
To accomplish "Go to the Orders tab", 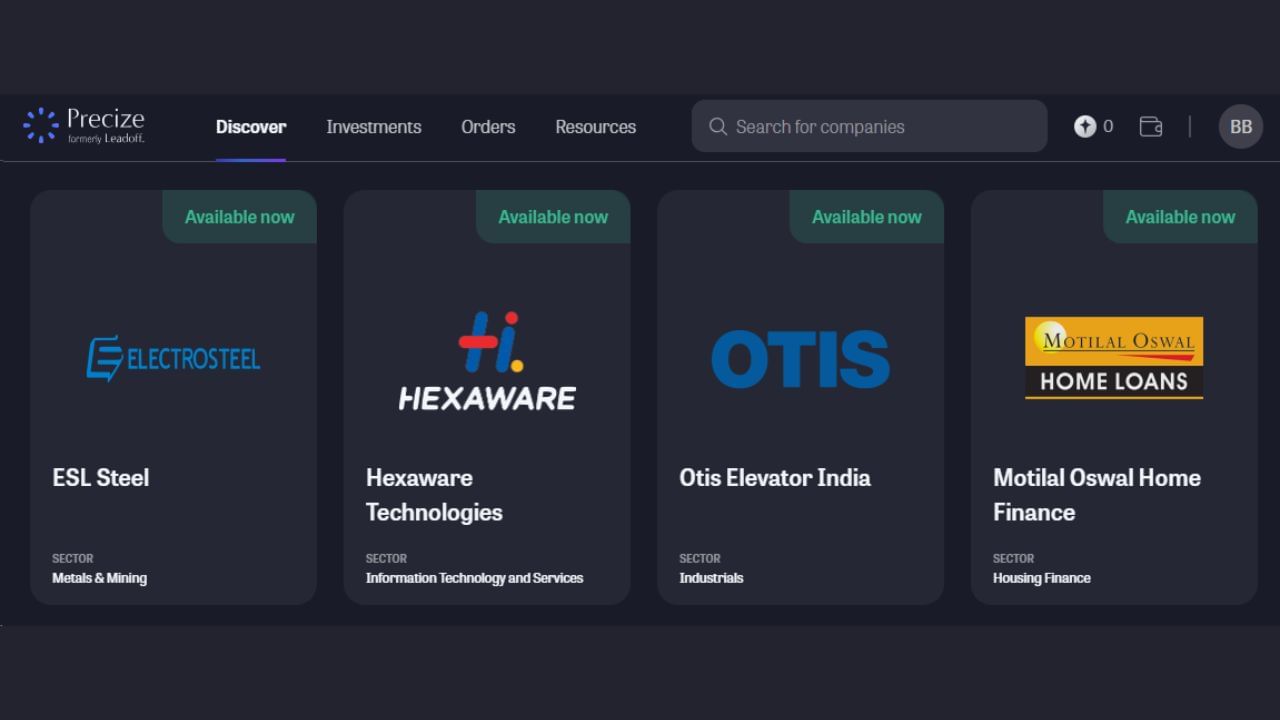I will [x=488, y=127].
